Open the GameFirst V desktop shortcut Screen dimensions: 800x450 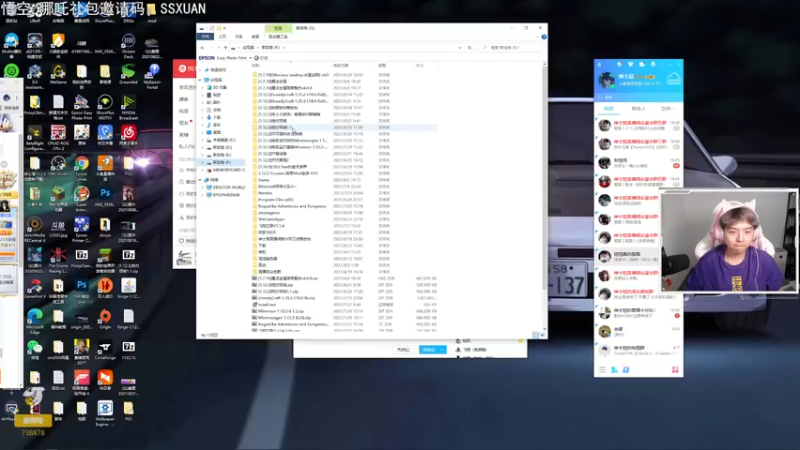click(34, 289)
